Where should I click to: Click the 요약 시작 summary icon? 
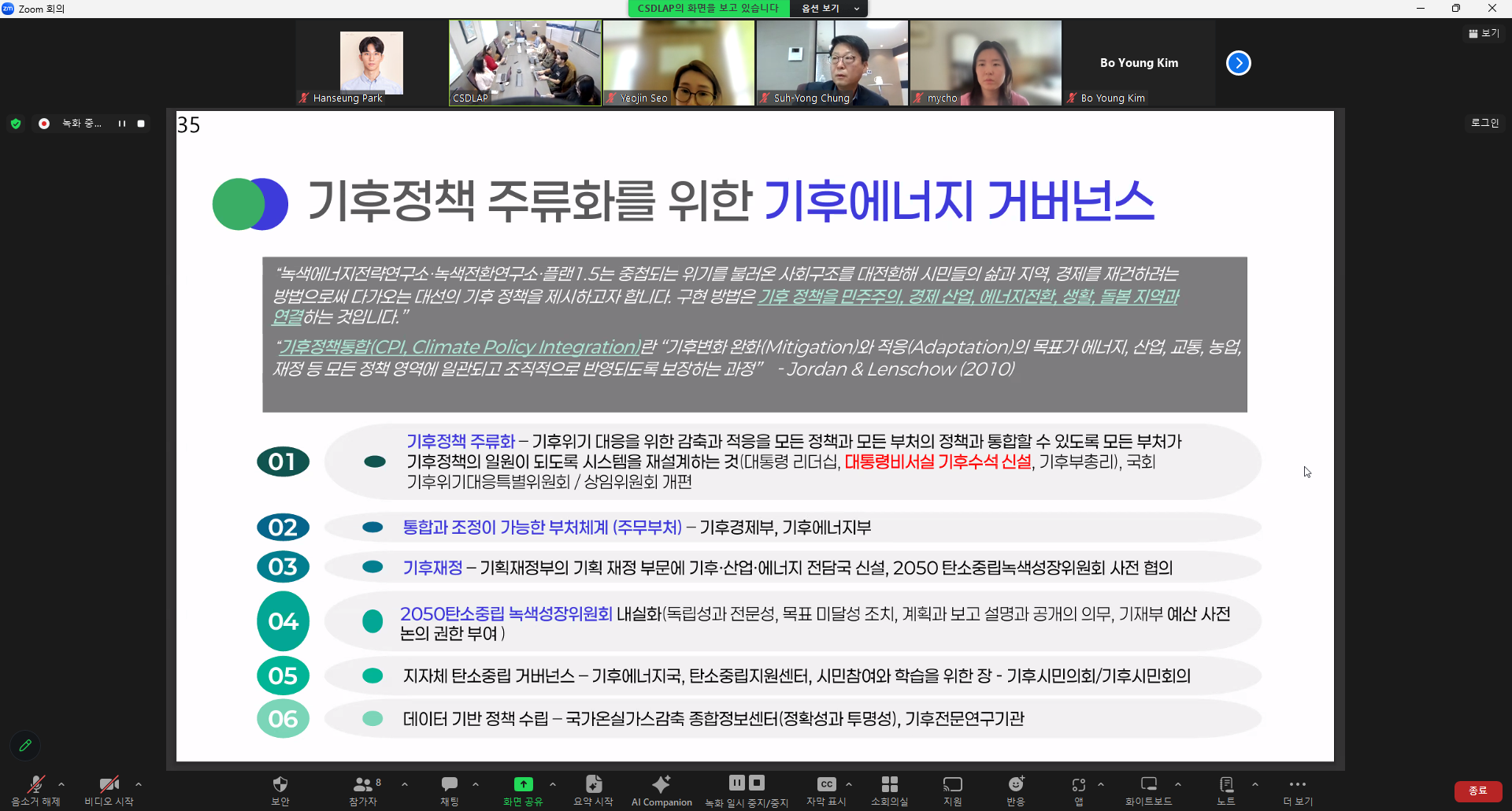(593, 784)
